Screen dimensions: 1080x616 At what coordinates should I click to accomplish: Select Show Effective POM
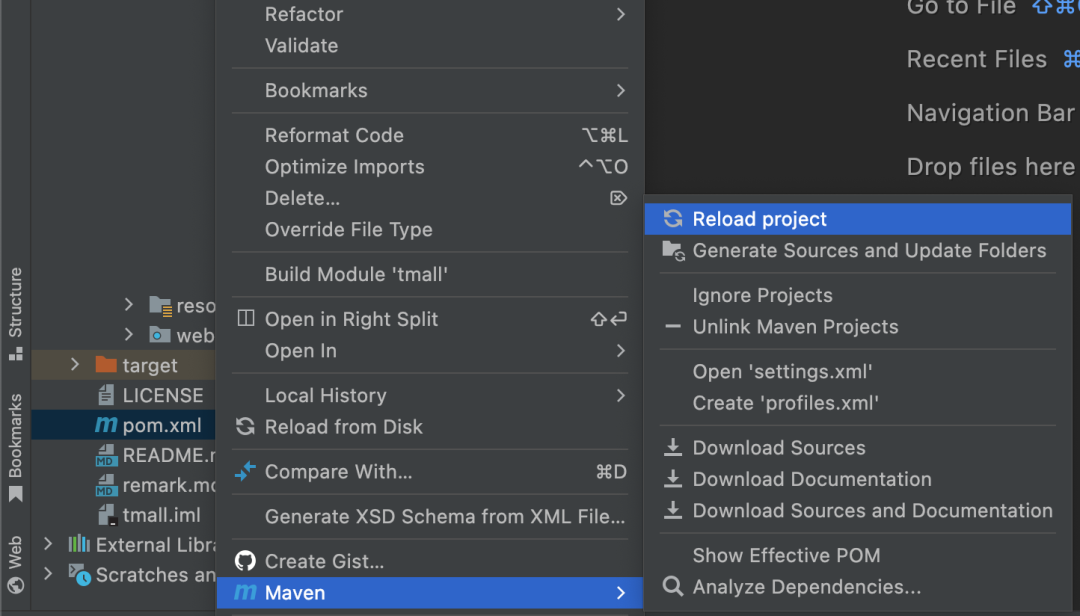click(x=786, y=555)
